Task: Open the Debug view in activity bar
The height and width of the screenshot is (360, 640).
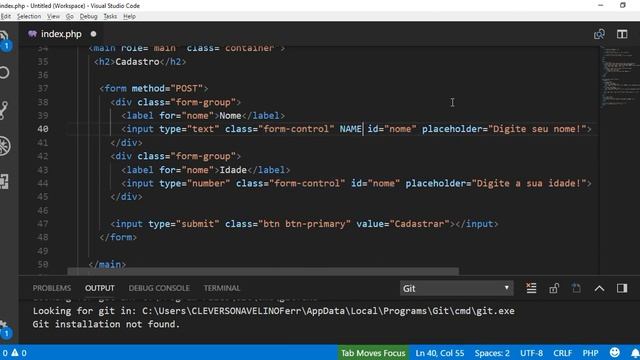Action: click(5, 146)
